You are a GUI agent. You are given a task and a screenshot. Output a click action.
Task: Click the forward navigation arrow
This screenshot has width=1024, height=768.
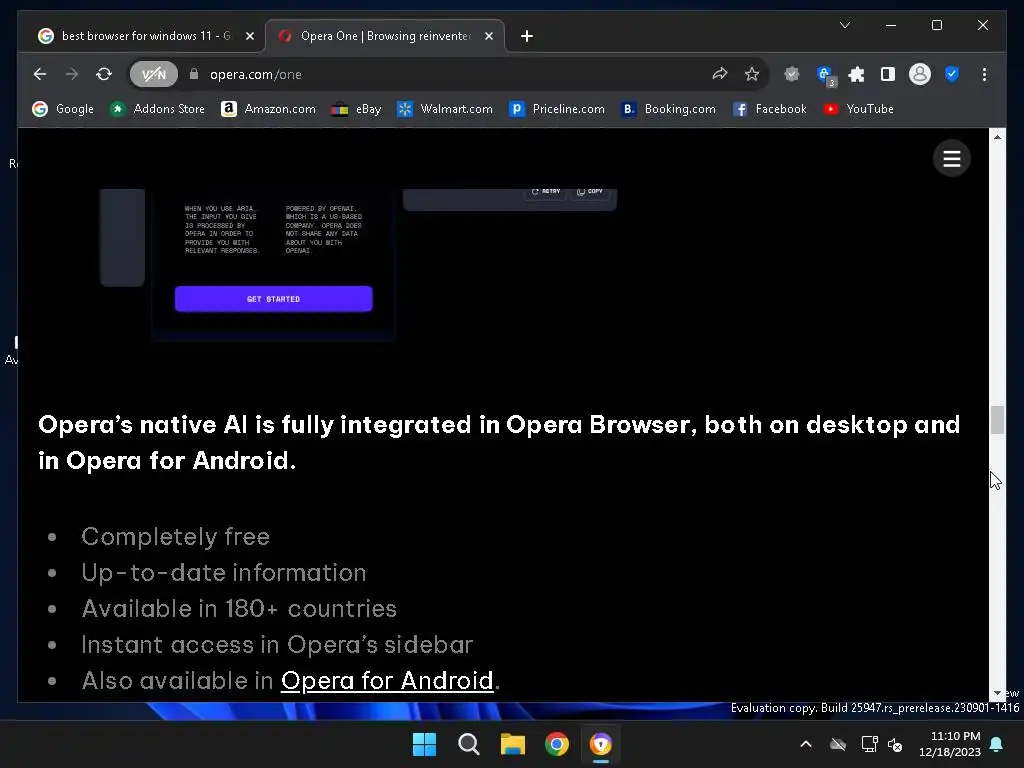(72, 74)
